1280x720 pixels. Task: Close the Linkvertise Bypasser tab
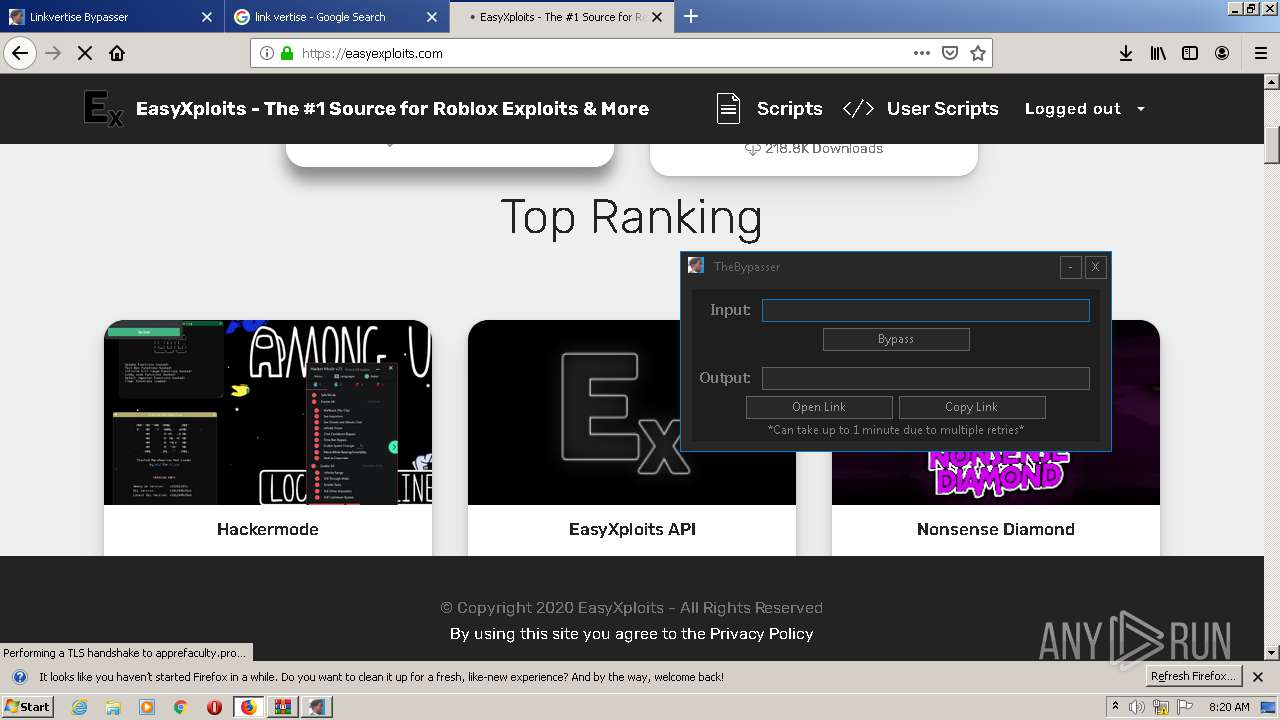(x=207, y=17)
